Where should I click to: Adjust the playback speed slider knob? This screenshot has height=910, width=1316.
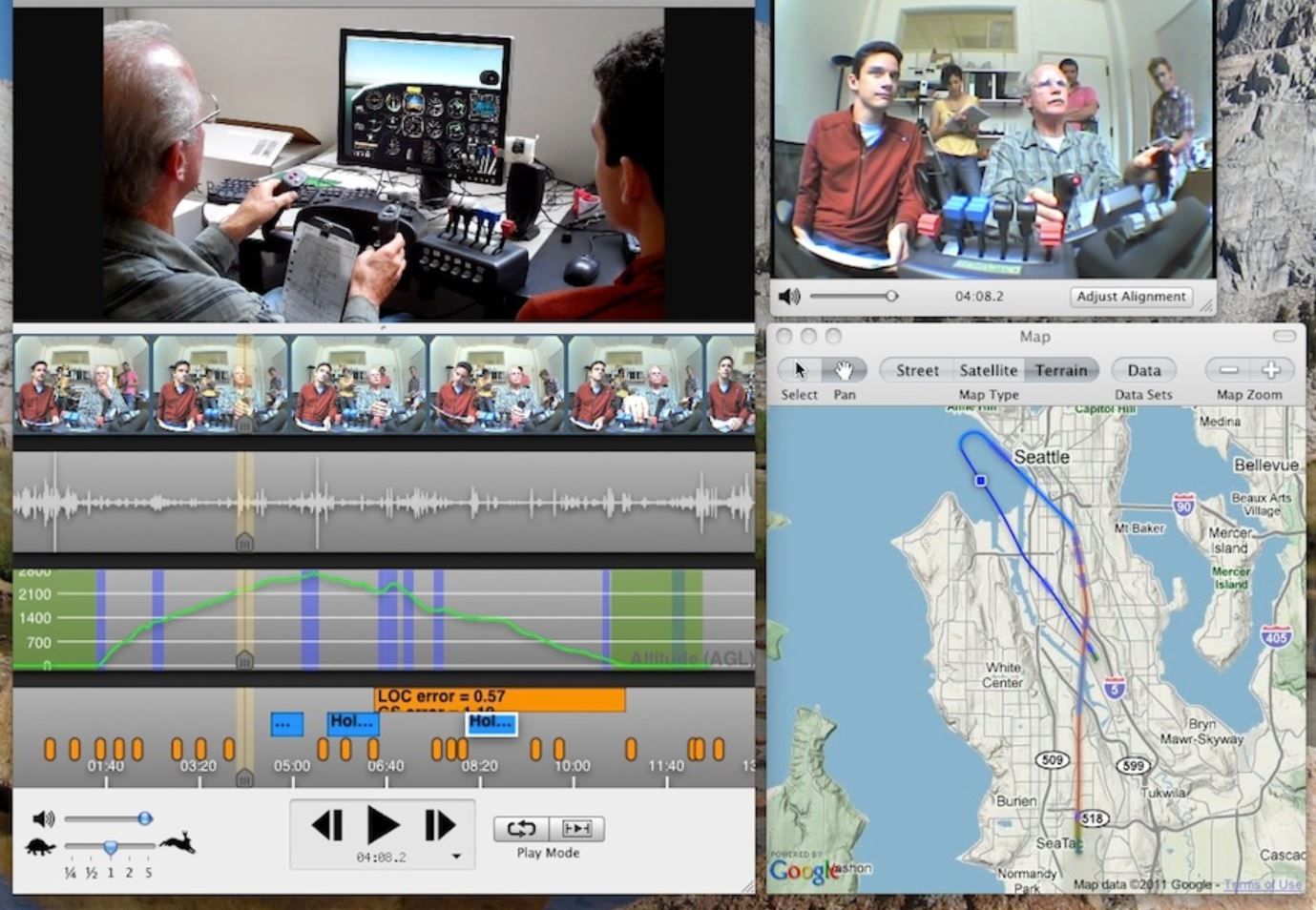(x=111, y=847)
